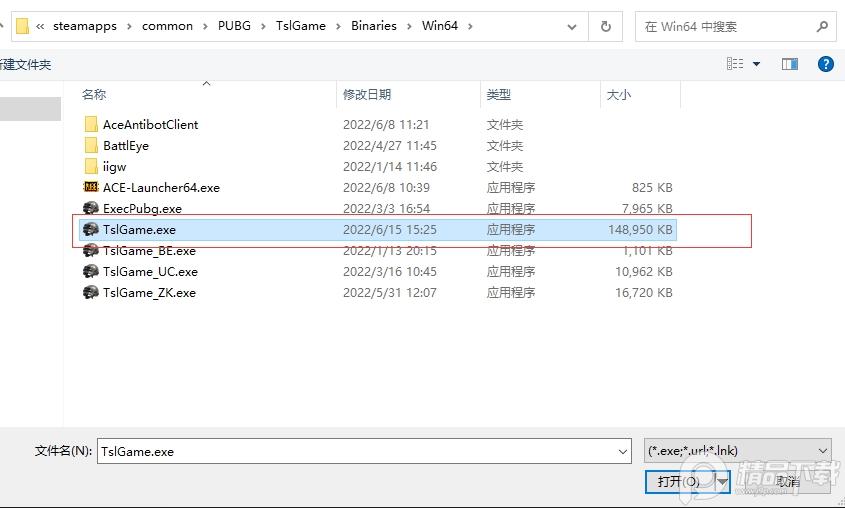Toggle the preview pane icon
The image size is (845, 508).
coord(790,64)
